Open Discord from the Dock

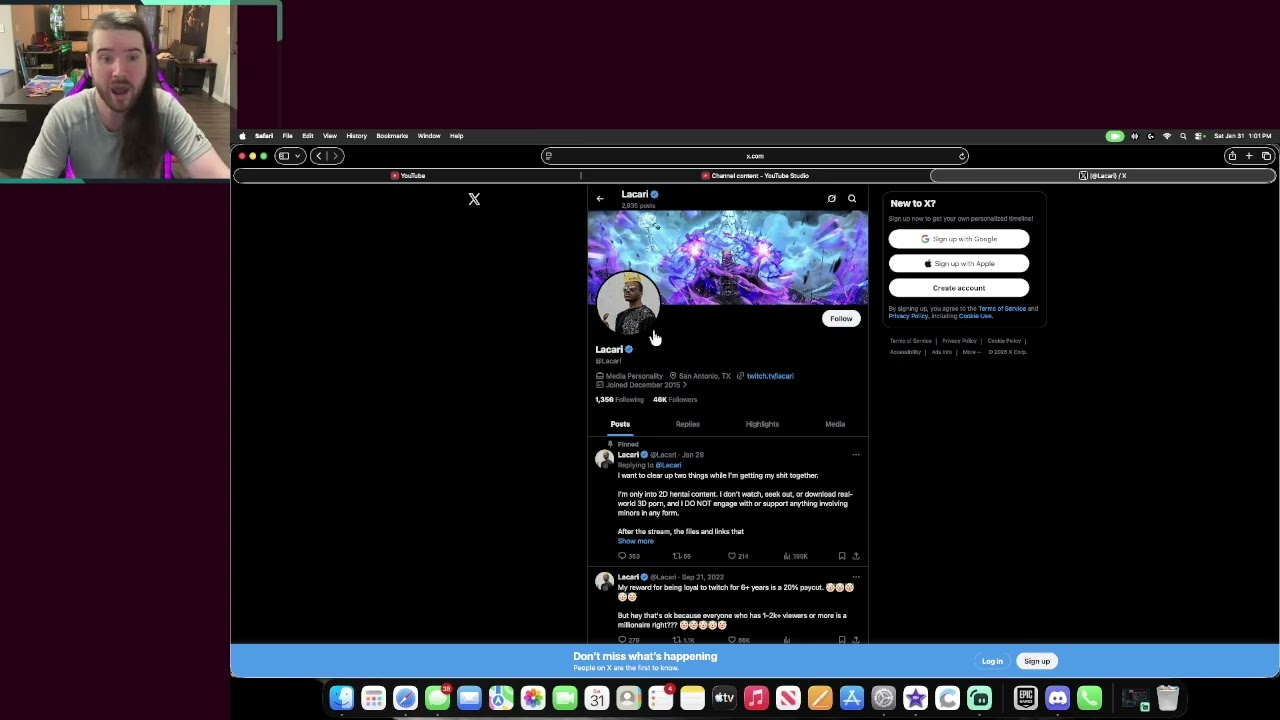pyautogui.click(x=1058, y=698)
